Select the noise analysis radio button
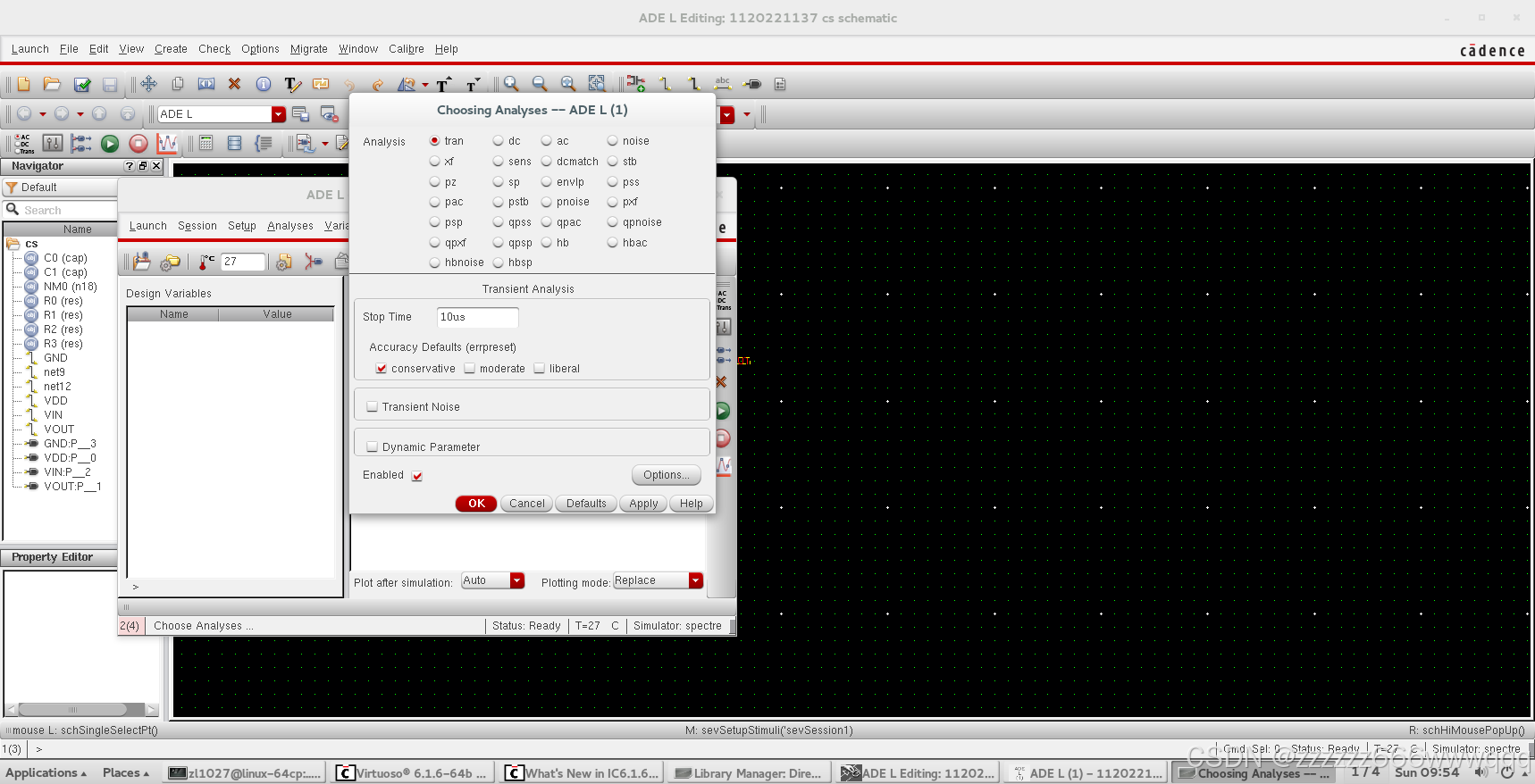 click(x=612, y=141)
